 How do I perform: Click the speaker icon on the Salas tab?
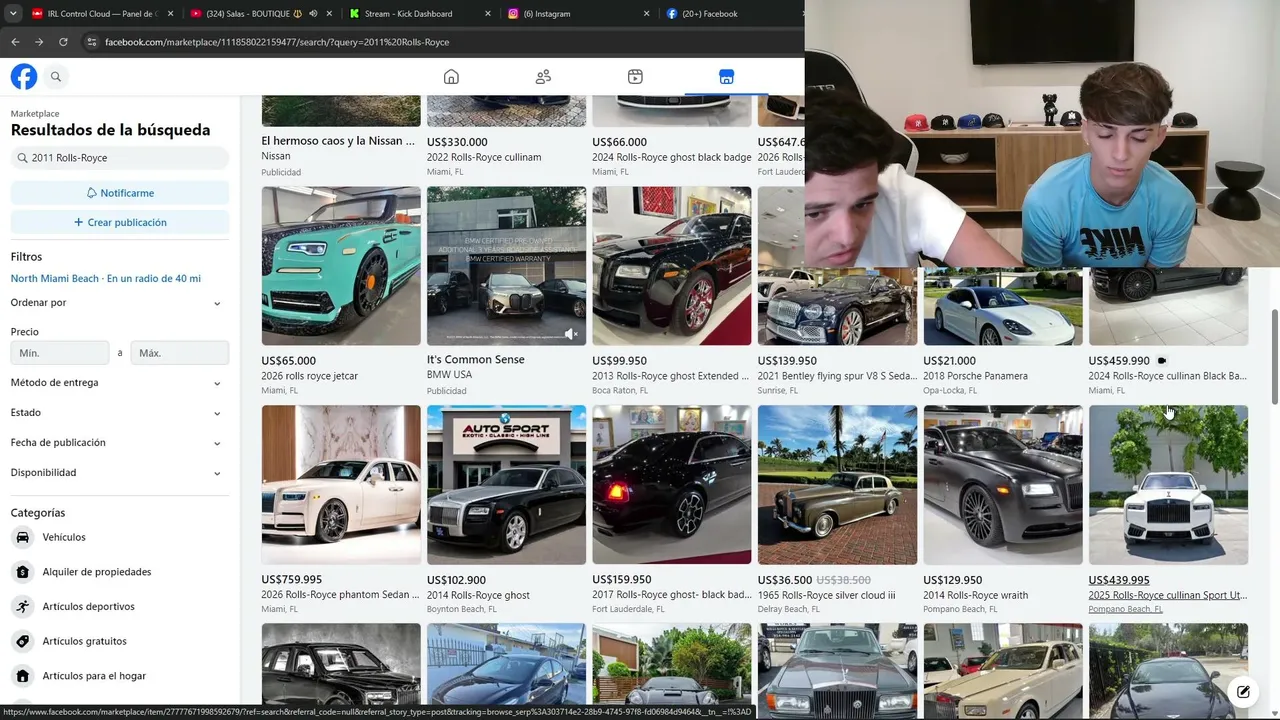pyautogui.click(x=313, y=14)
